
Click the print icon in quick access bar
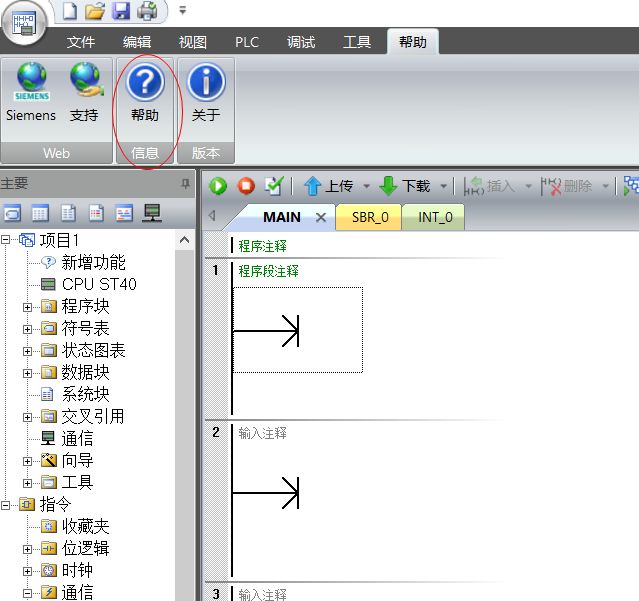147,11
